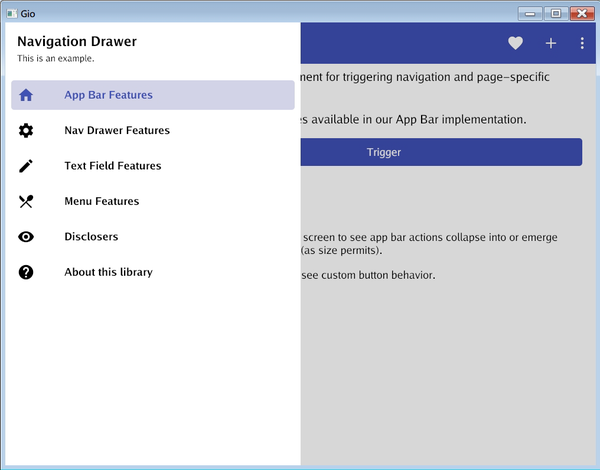The image size is (600, 470).
Task: Open the three-dot overflow menu
Action: point(582,43)
